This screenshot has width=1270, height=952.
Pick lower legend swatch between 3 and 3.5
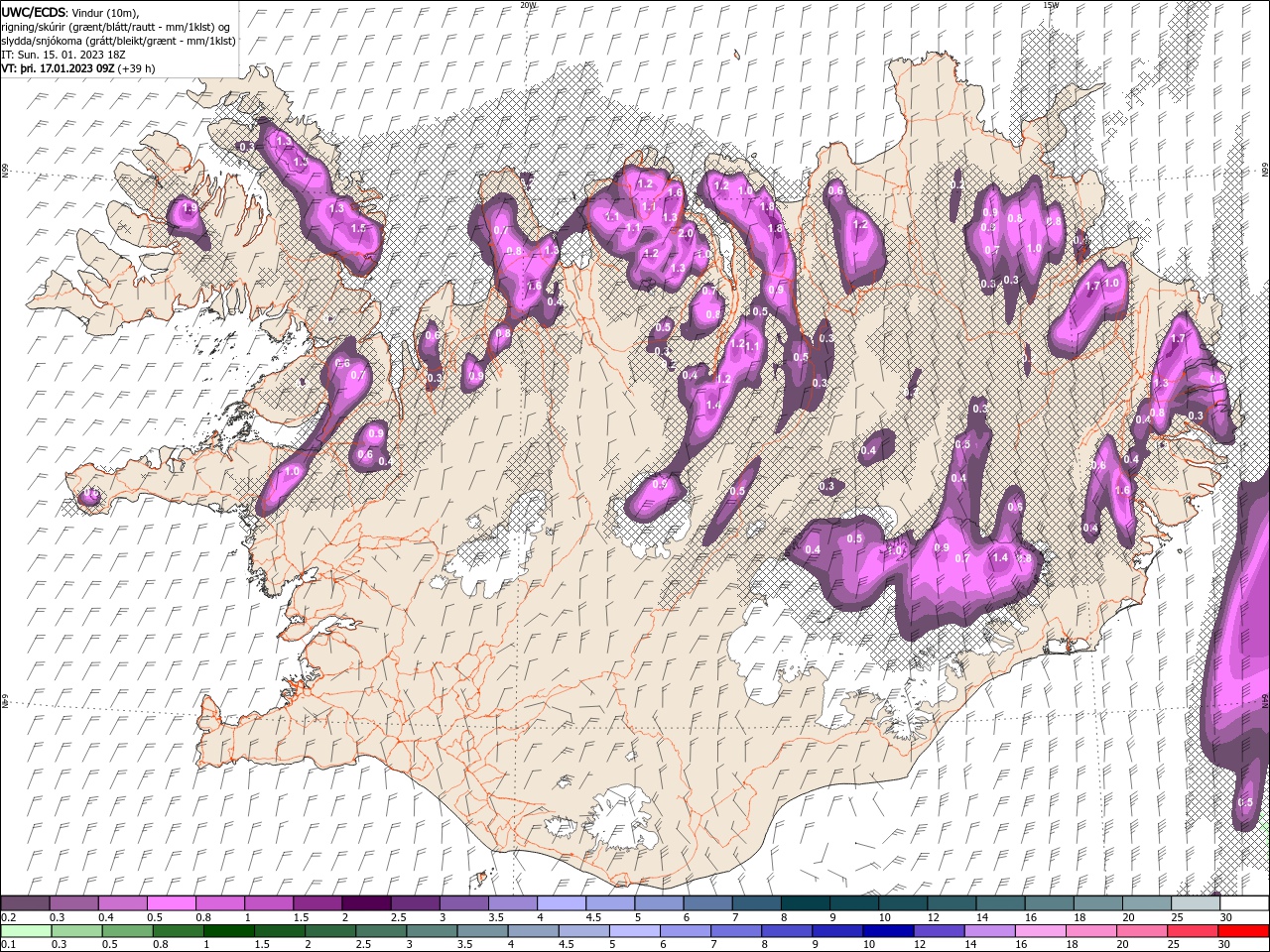(432, 931)
